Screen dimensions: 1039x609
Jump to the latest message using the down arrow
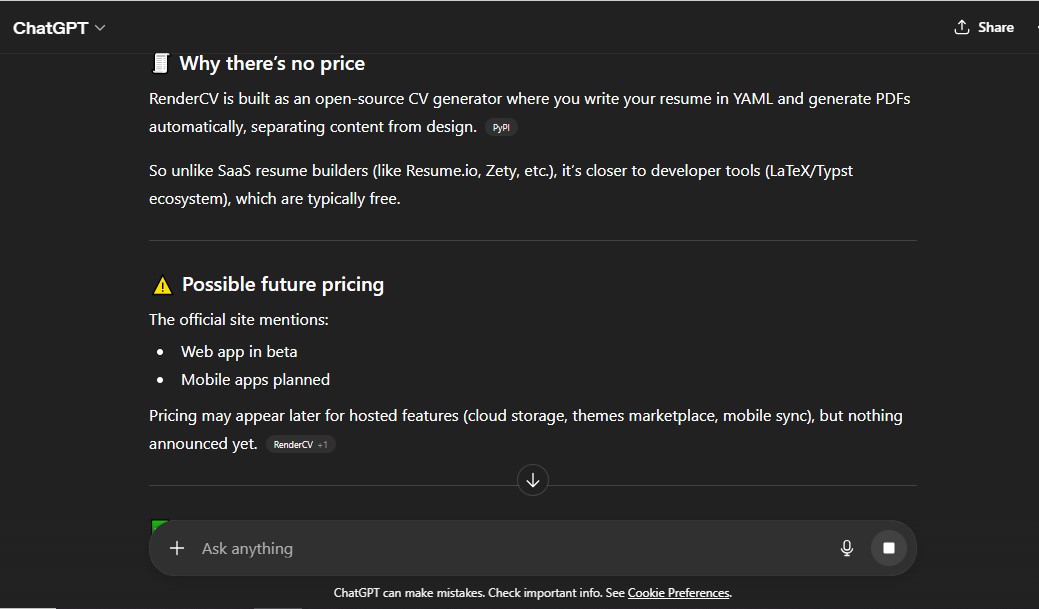(532, 480)
